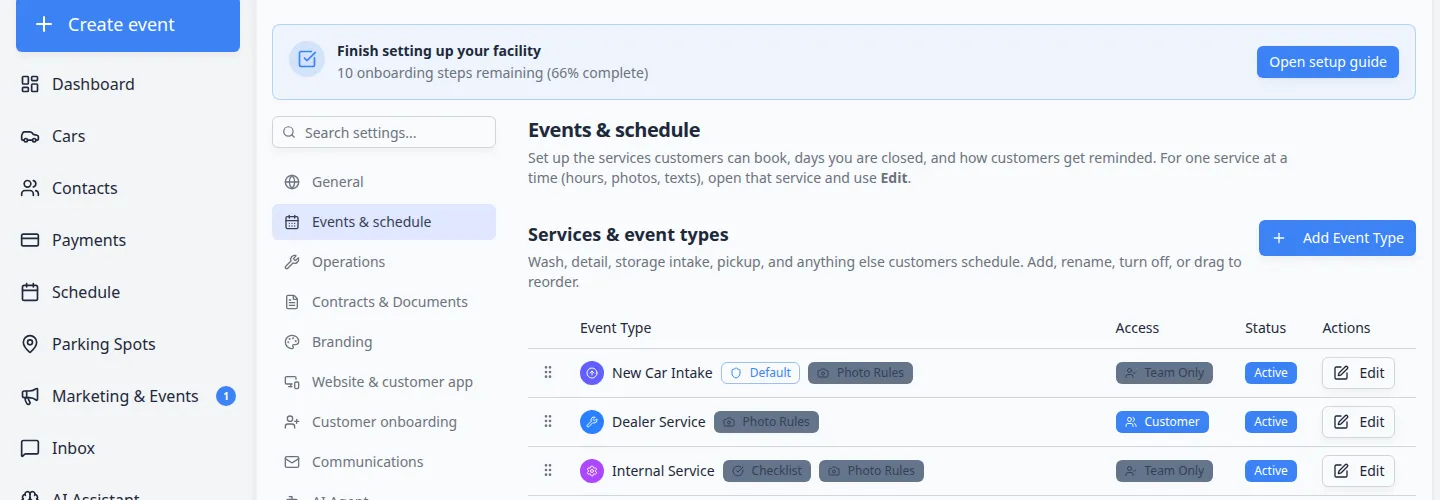Click the Marketing megaphone icon
Image resolution: width=1440 pixels, height=500 pixels.
(30, 396)
